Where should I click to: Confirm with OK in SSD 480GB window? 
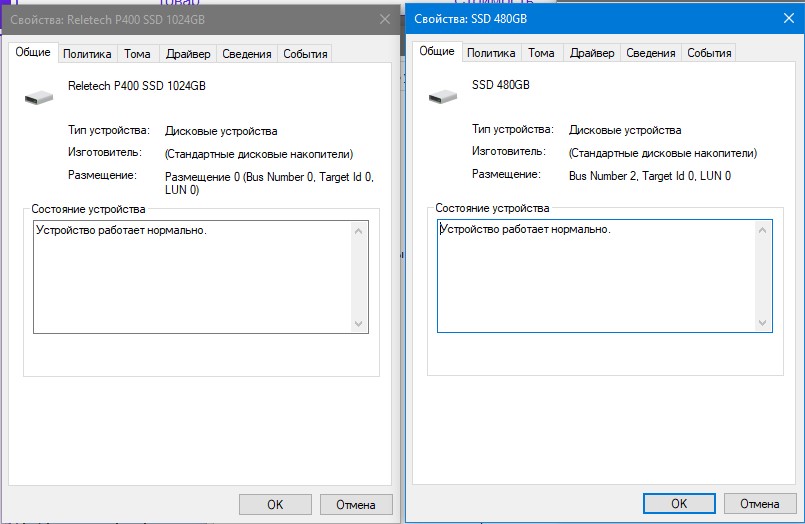[x=679, y=503]
